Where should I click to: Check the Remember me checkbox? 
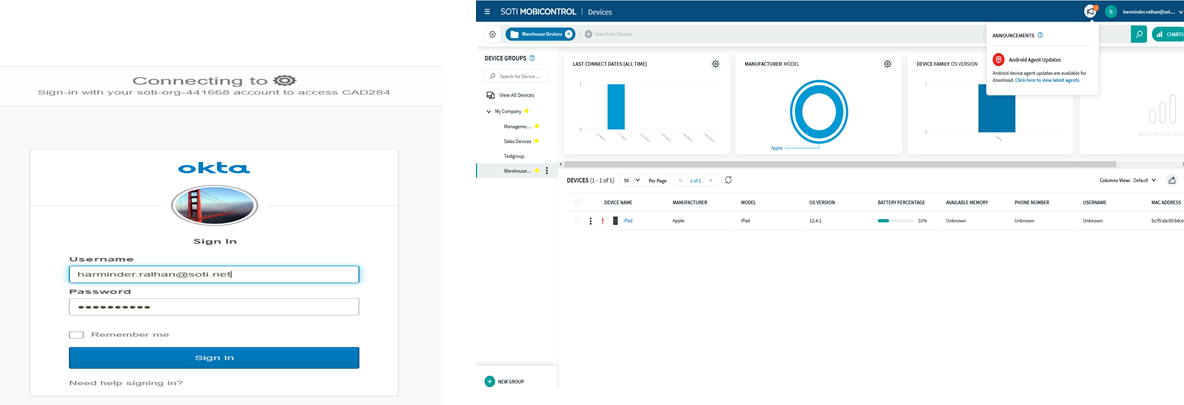76,335
